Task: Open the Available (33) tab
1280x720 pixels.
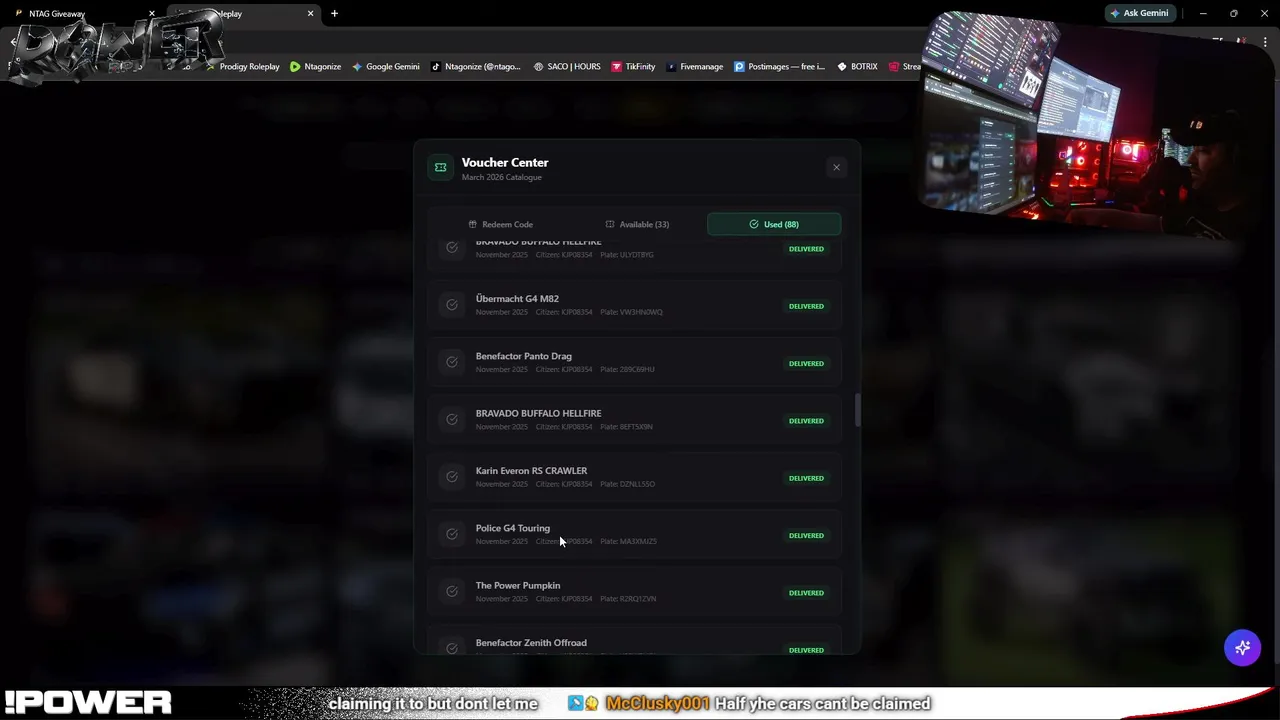Action: (637, 224)
